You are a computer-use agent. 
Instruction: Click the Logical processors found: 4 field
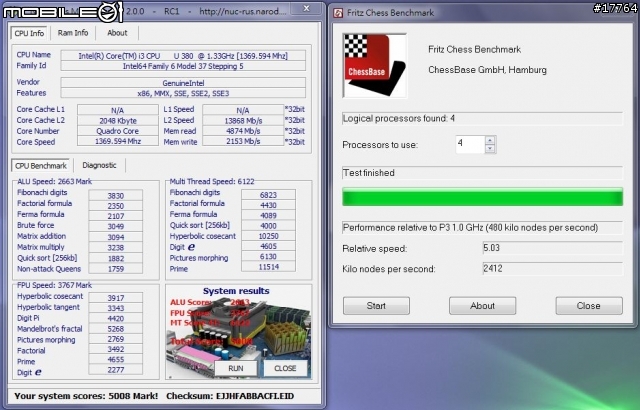point(482,119)
